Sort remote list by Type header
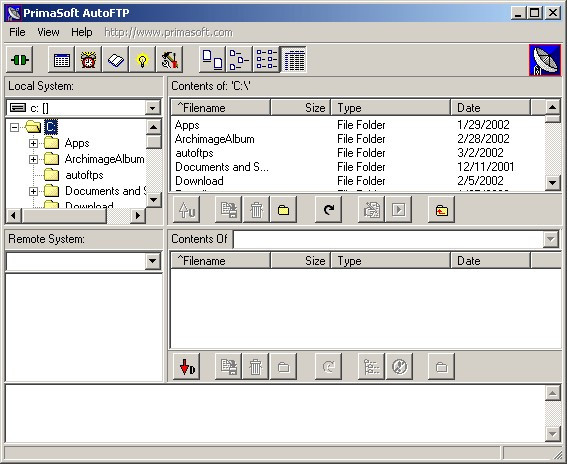Screen dimensions: 567x464 coord(391,261)
